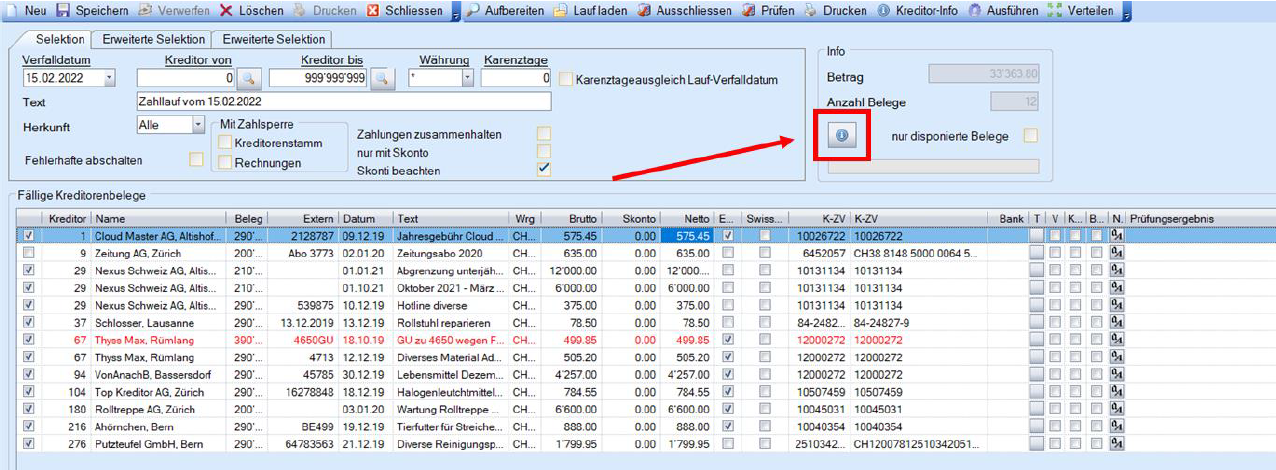Viewport: 1276px width, 470px height.
Task: Switch to the first Erweiterte Selektion tab
Action: coord(151,40)
